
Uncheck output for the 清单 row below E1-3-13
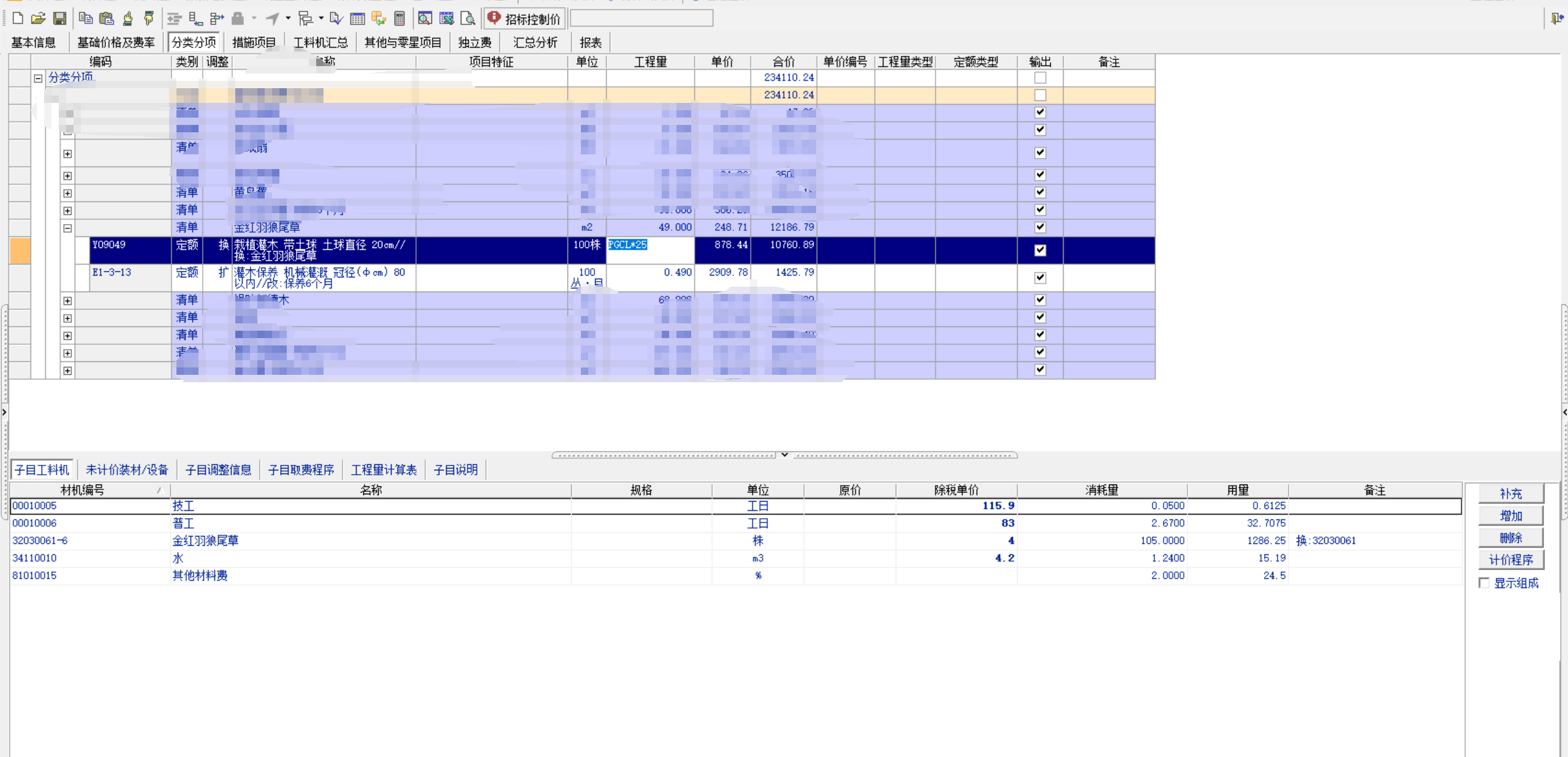click(1040, 299)
